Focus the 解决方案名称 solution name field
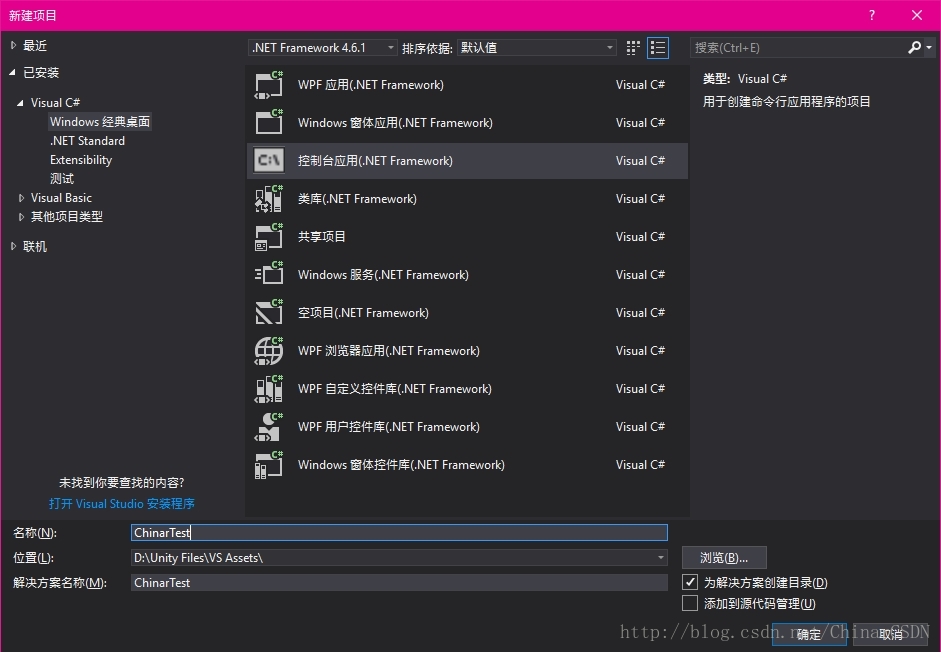The width and height of the screenshot is (941, 652). [x=399, y=582]
